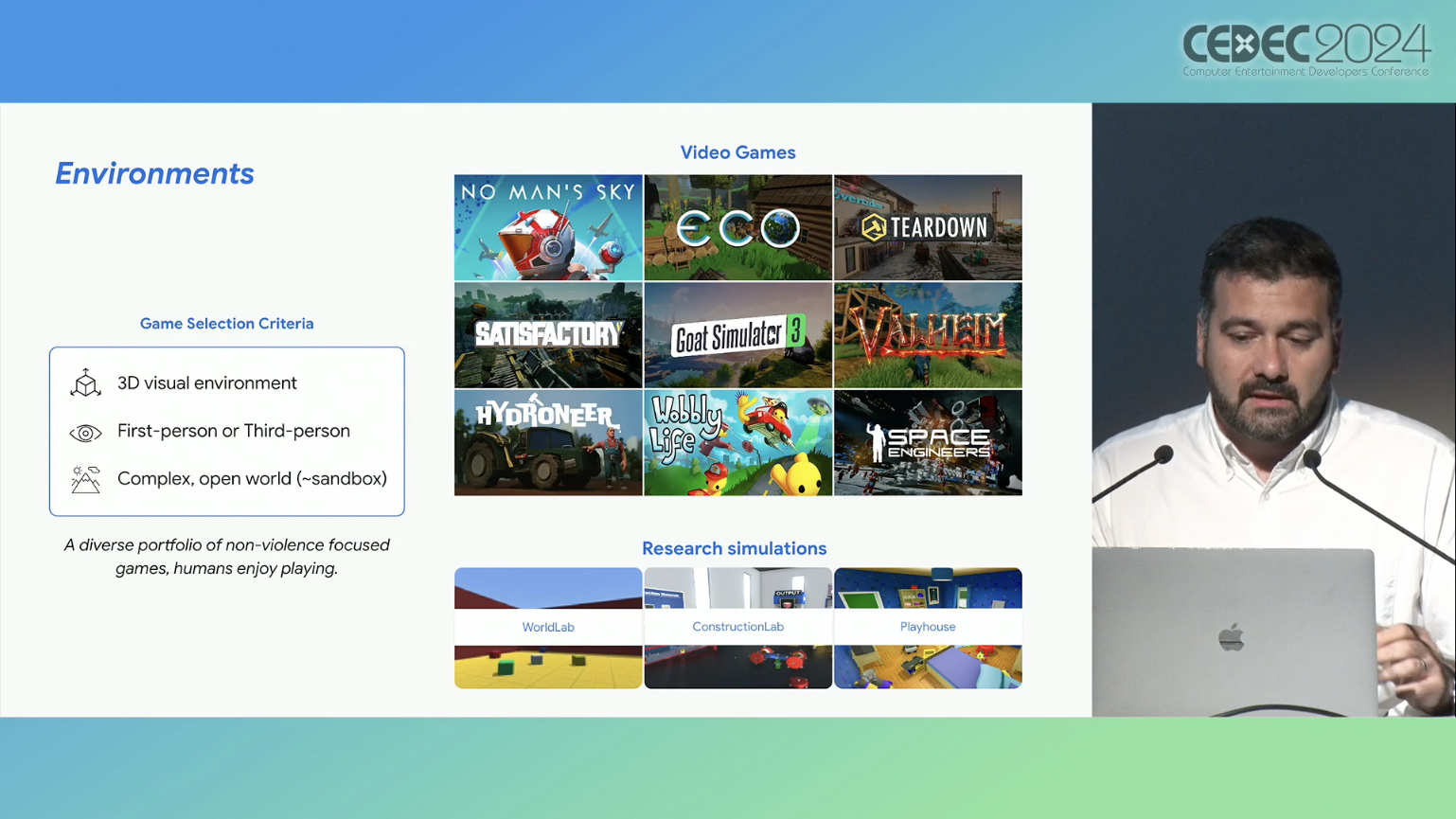1456x819 pixels.
Task: Click the 'Complex, open world (~sandbox)' text
Action: tap(252, 478)
